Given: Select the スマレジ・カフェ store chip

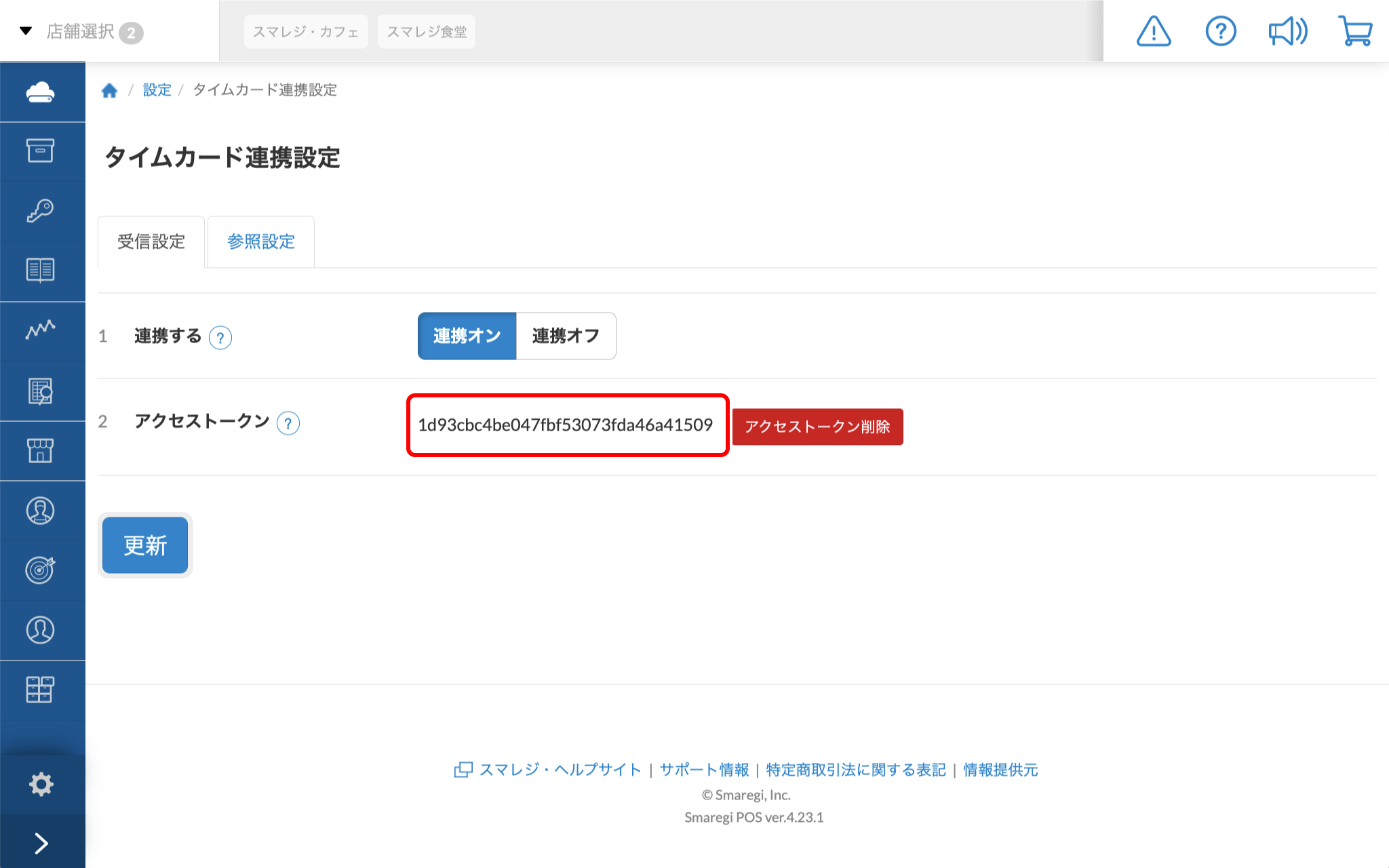Looking at the screenshot, I should pos(306,32).
